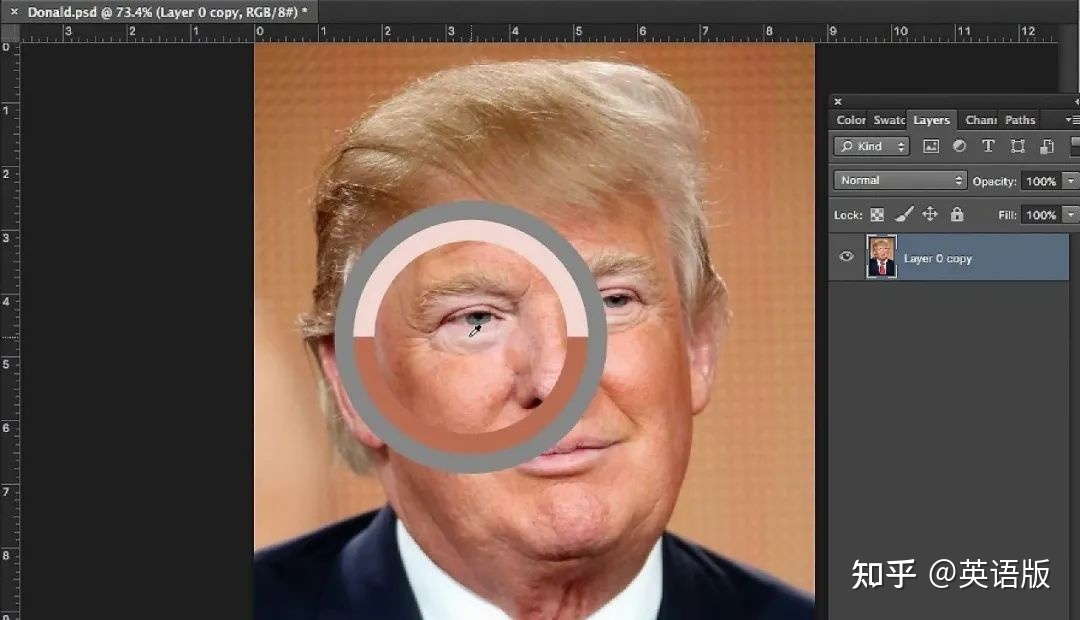This screenshot has height=620, width=1080.
Task: Click the smart object filter icon
Action: 1046,146
